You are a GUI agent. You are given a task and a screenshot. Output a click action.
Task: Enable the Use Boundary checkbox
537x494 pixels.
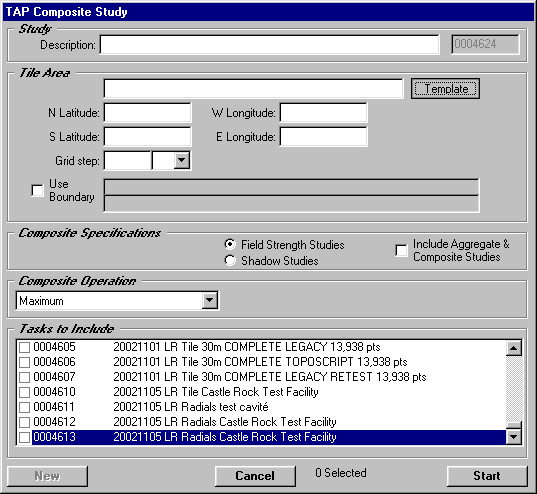click(37, 190)
